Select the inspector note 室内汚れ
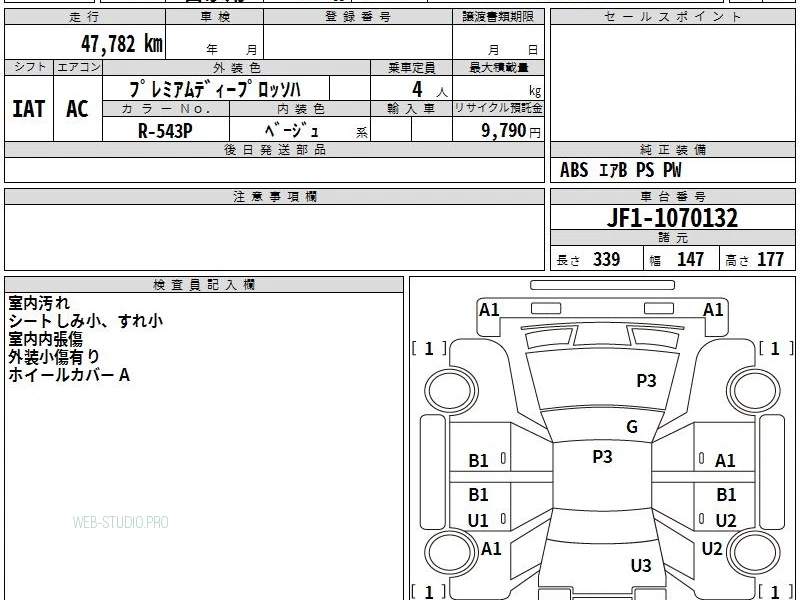Viewport: 800px width, 600px height. tap(39, 303)
